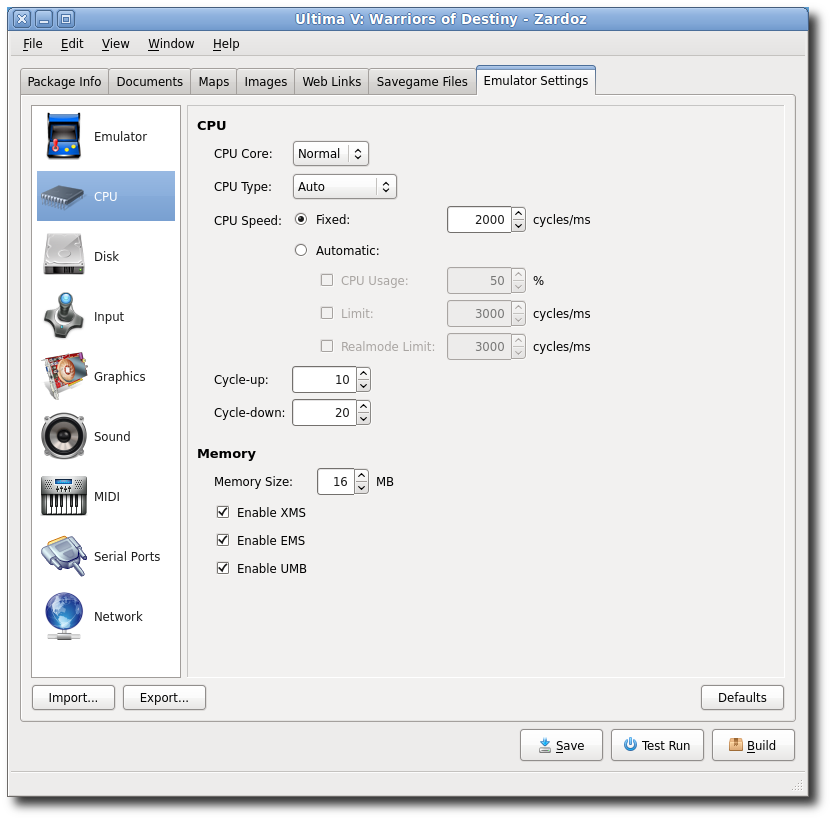Select the Automatic CPU speed radio button

pyautogui.click(x=301, y=251)
